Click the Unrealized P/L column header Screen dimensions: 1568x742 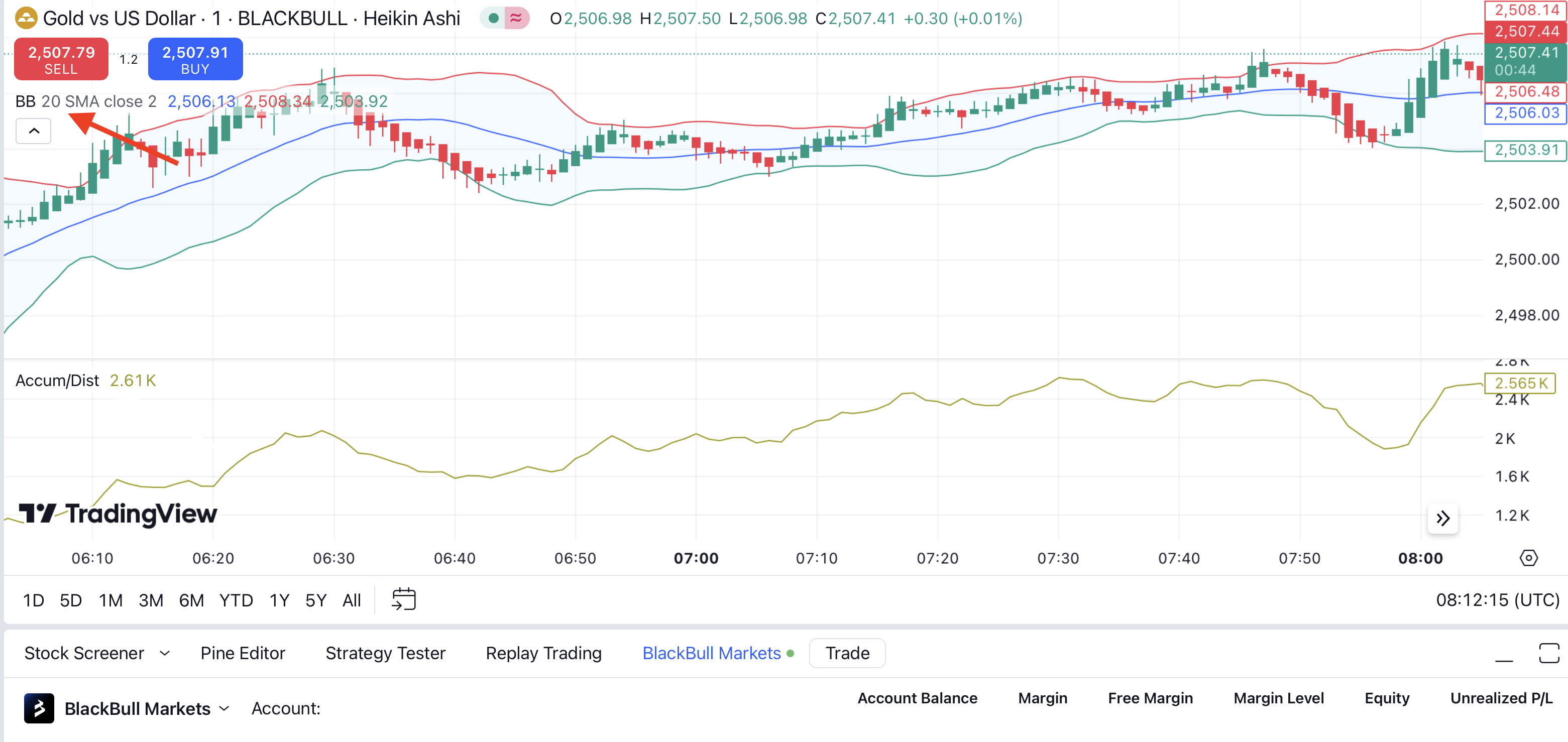[x=1501, y=698]
